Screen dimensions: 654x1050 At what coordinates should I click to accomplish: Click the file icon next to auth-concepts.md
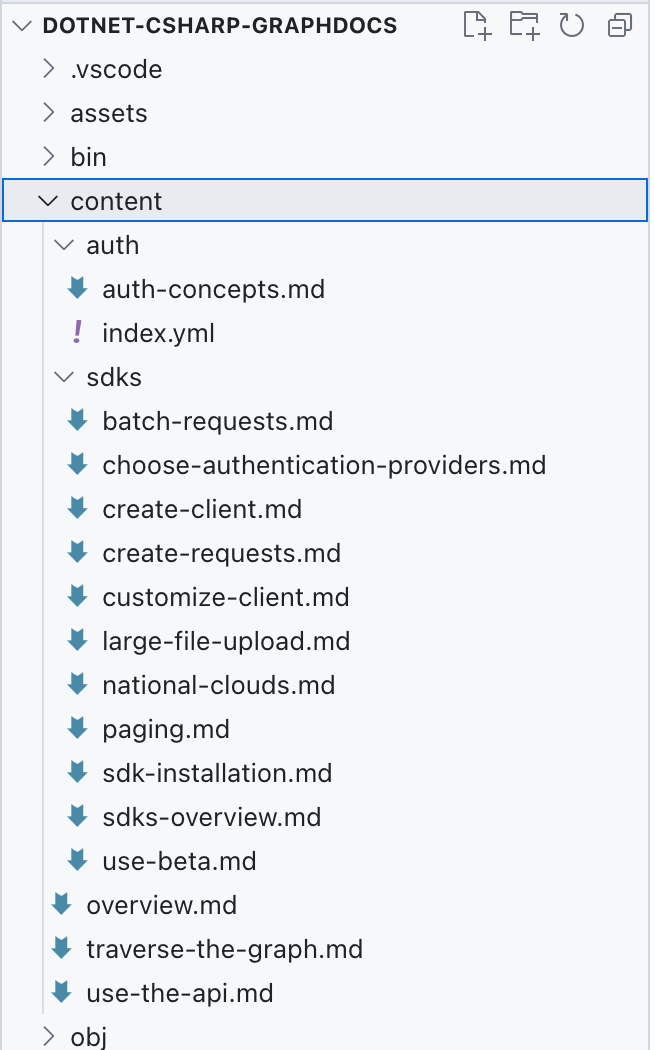[x=77, y=288]
